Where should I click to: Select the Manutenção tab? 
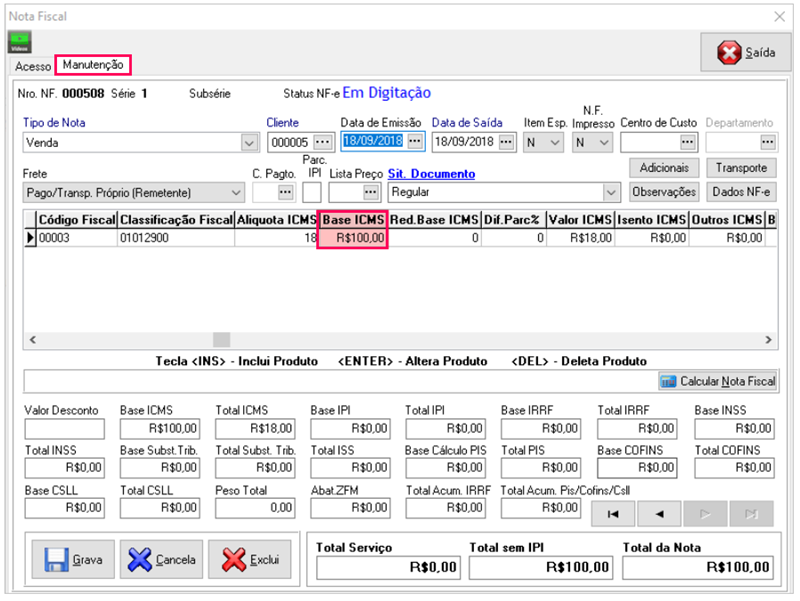tap(93, 65)
